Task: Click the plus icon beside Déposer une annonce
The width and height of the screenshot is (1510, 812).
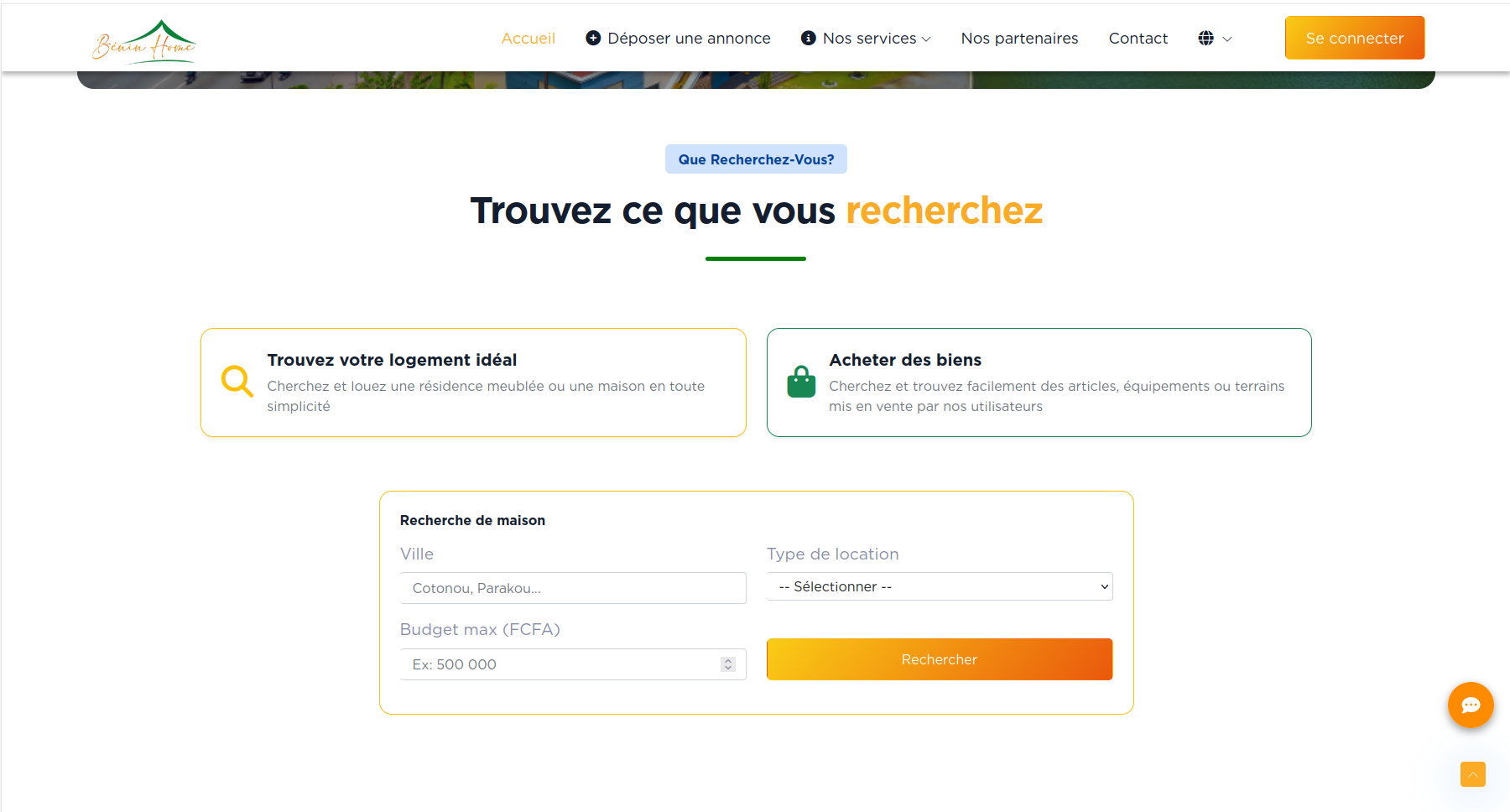Action: click(593, 38)
